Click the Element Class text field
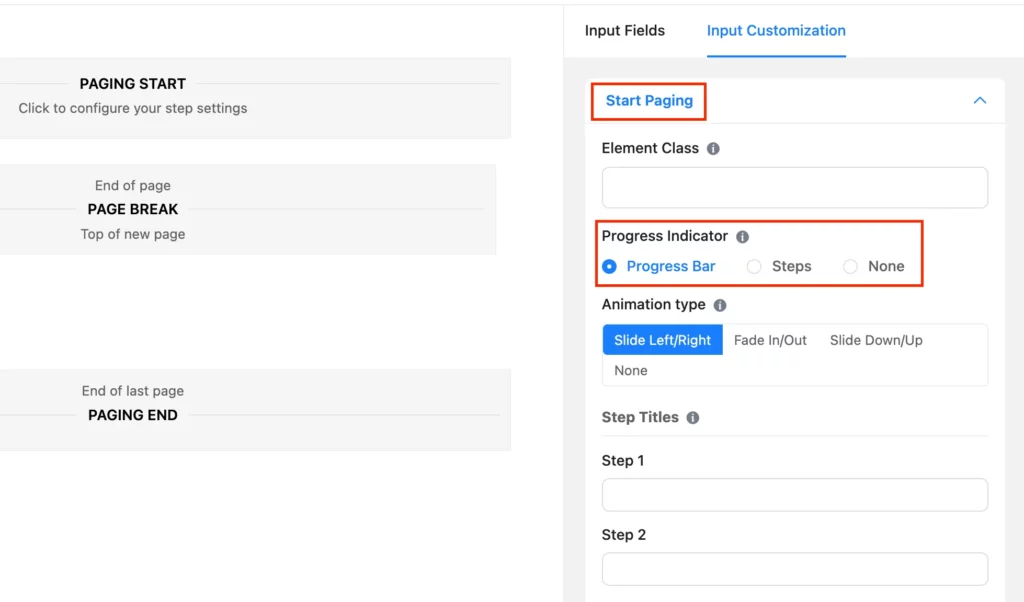 coord(794,187)
